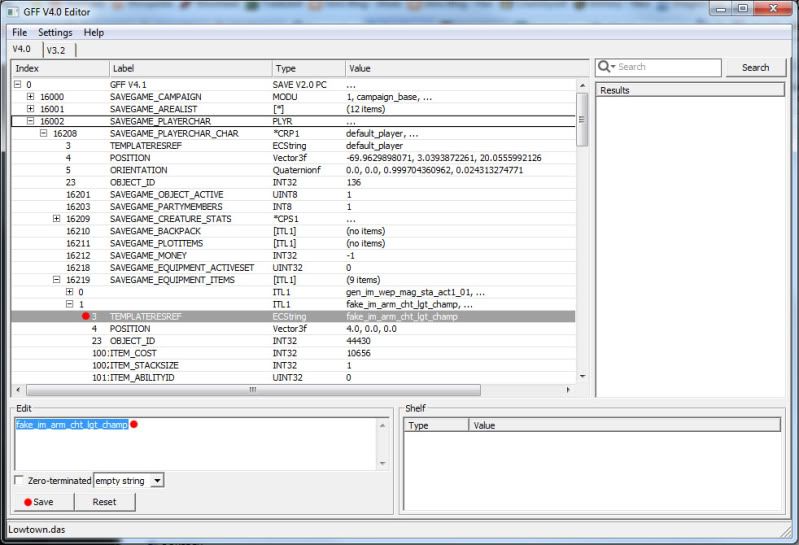Viewport: 799px width, 545px height.
Task: Sort by the Index column header
Action: tap(60, 68)
